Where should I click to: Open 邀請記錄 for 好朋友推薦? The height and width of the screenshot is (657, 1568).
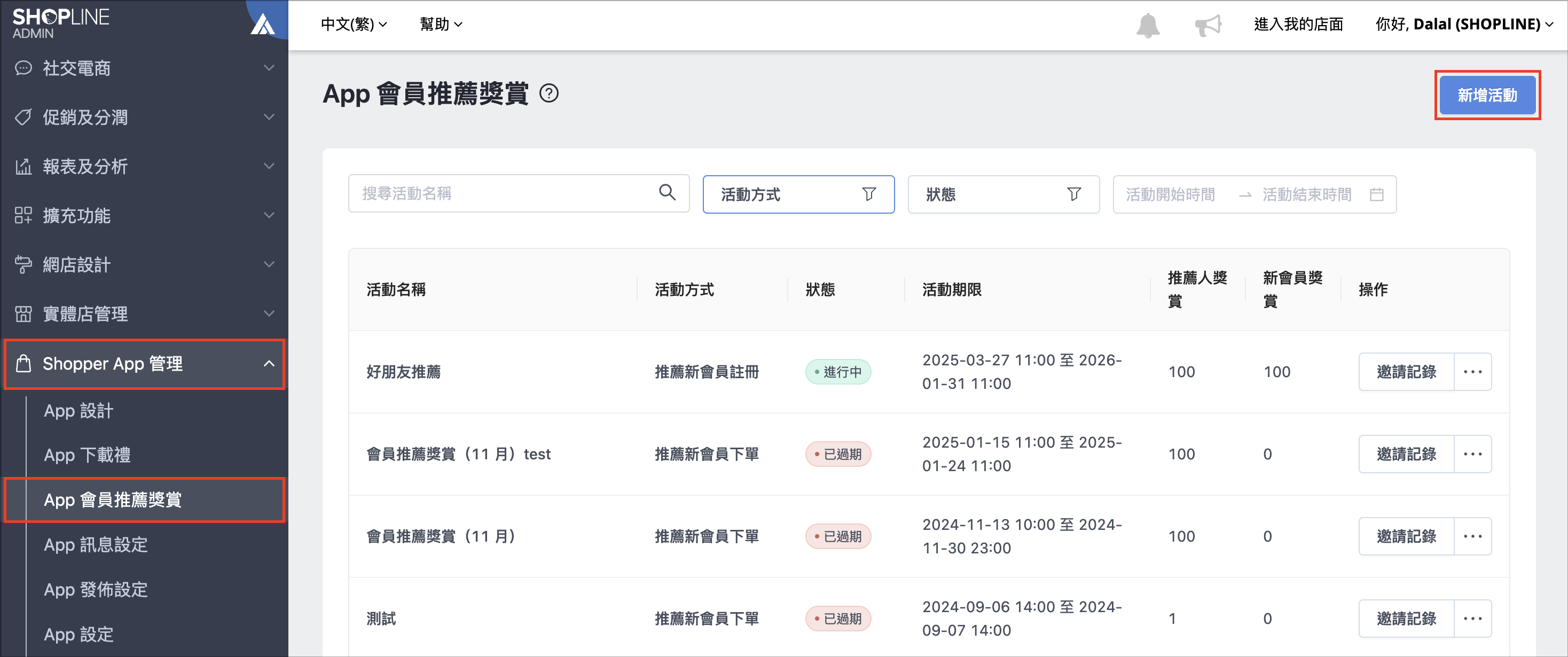click(x=1406, y=371)
